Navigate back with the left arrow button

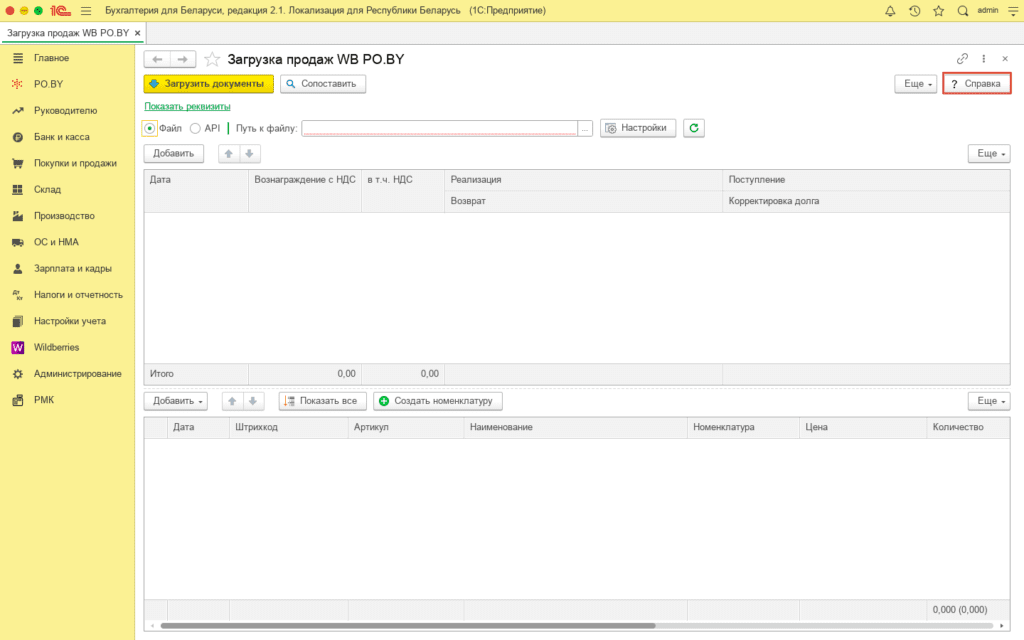coord(157,60)
